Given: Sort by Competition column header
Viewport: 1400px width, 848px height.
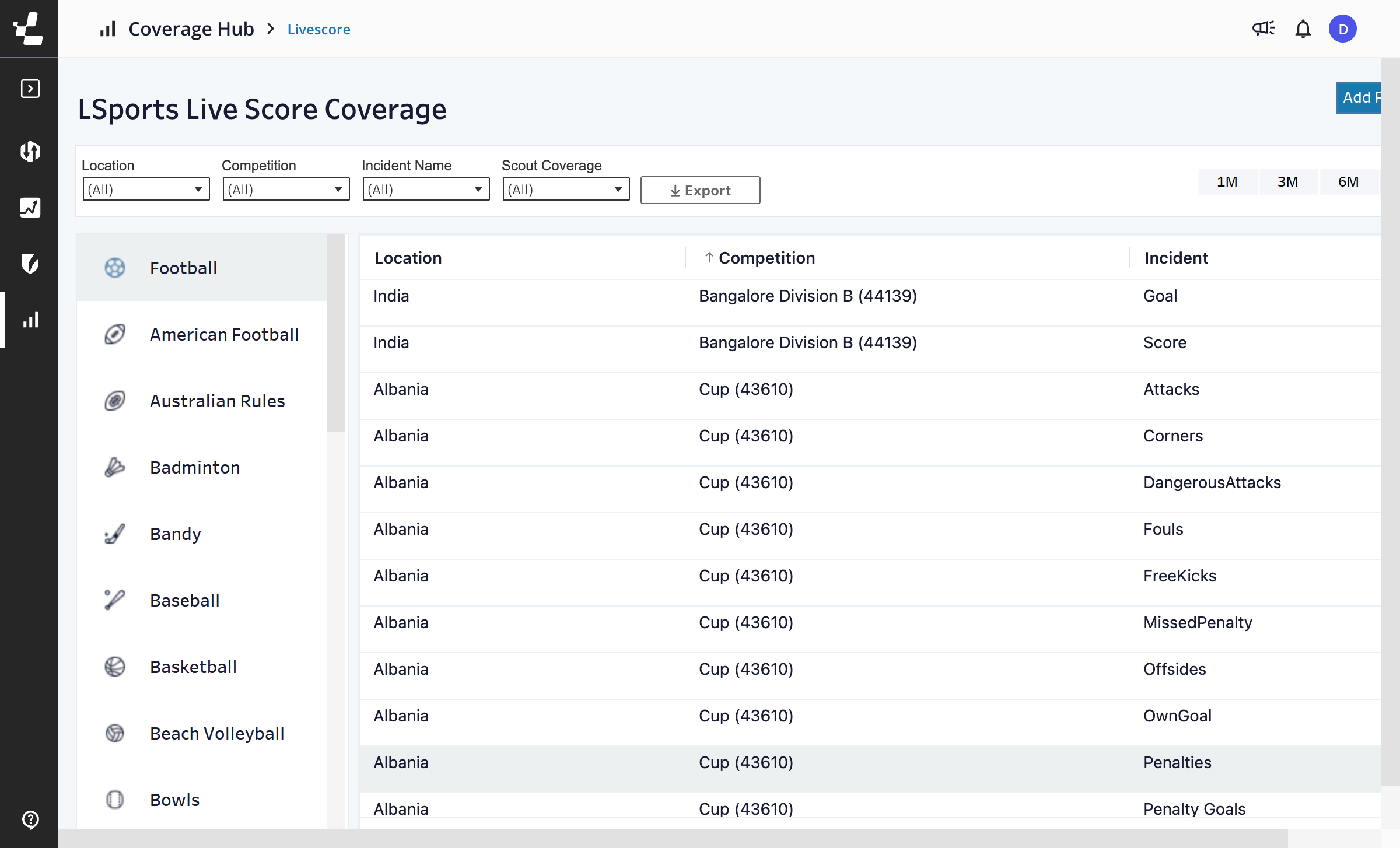Looking at the screenshot, I should [766, 258].
